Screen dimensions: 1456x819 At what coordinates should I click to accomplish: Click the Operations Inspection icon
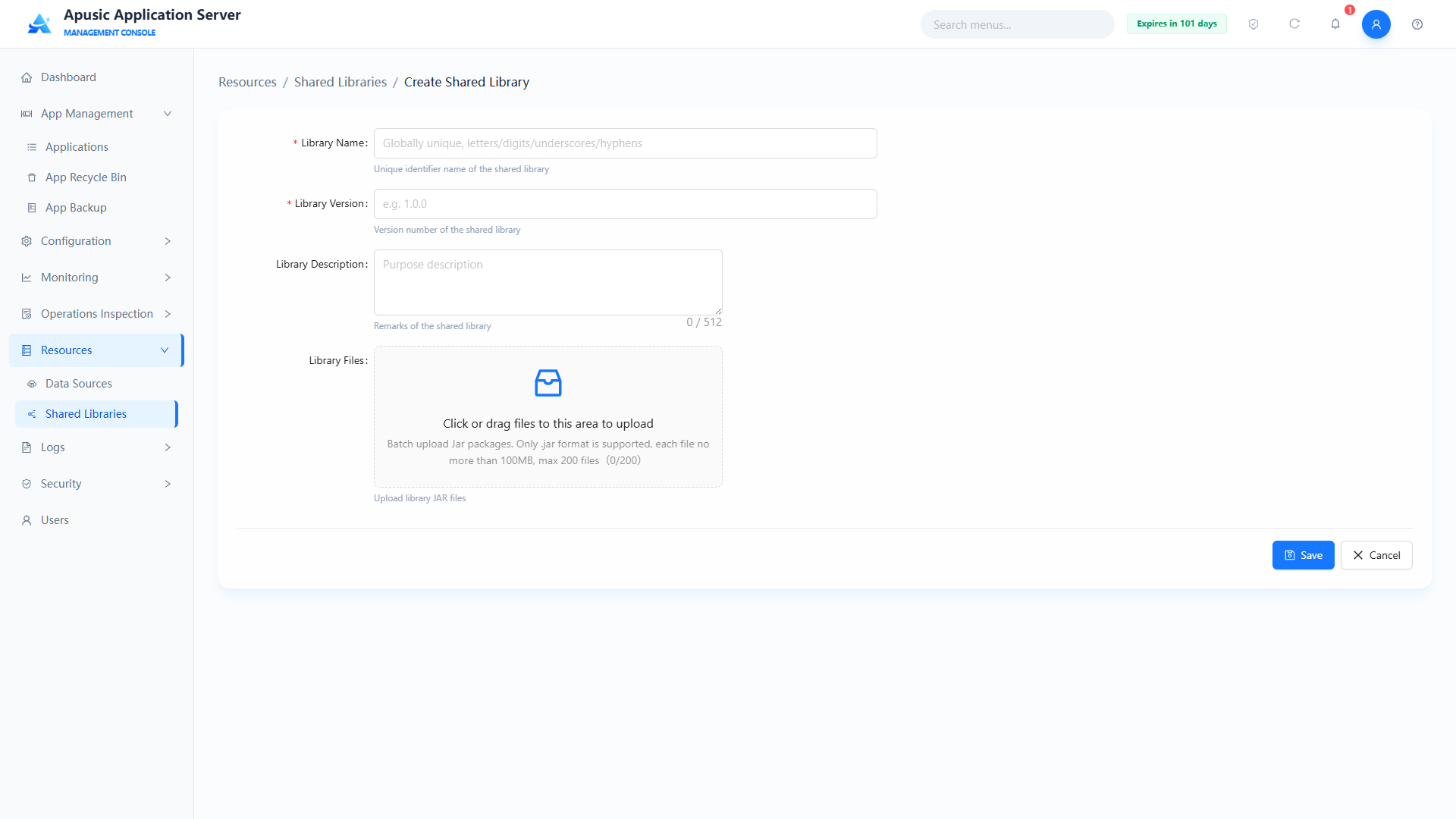coord(27,314)
